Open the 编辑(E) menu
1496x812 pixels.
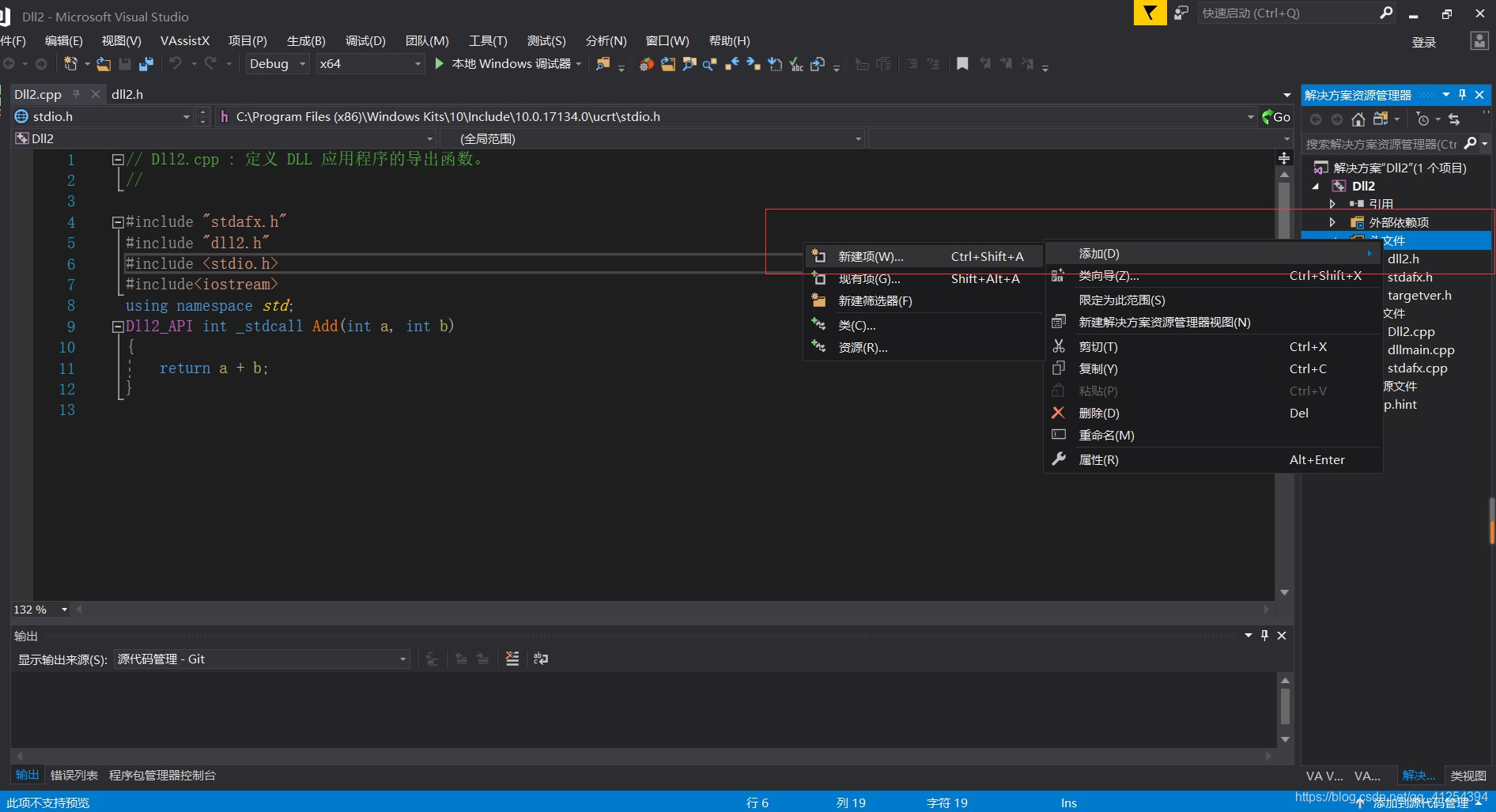(x=63, y=41)
